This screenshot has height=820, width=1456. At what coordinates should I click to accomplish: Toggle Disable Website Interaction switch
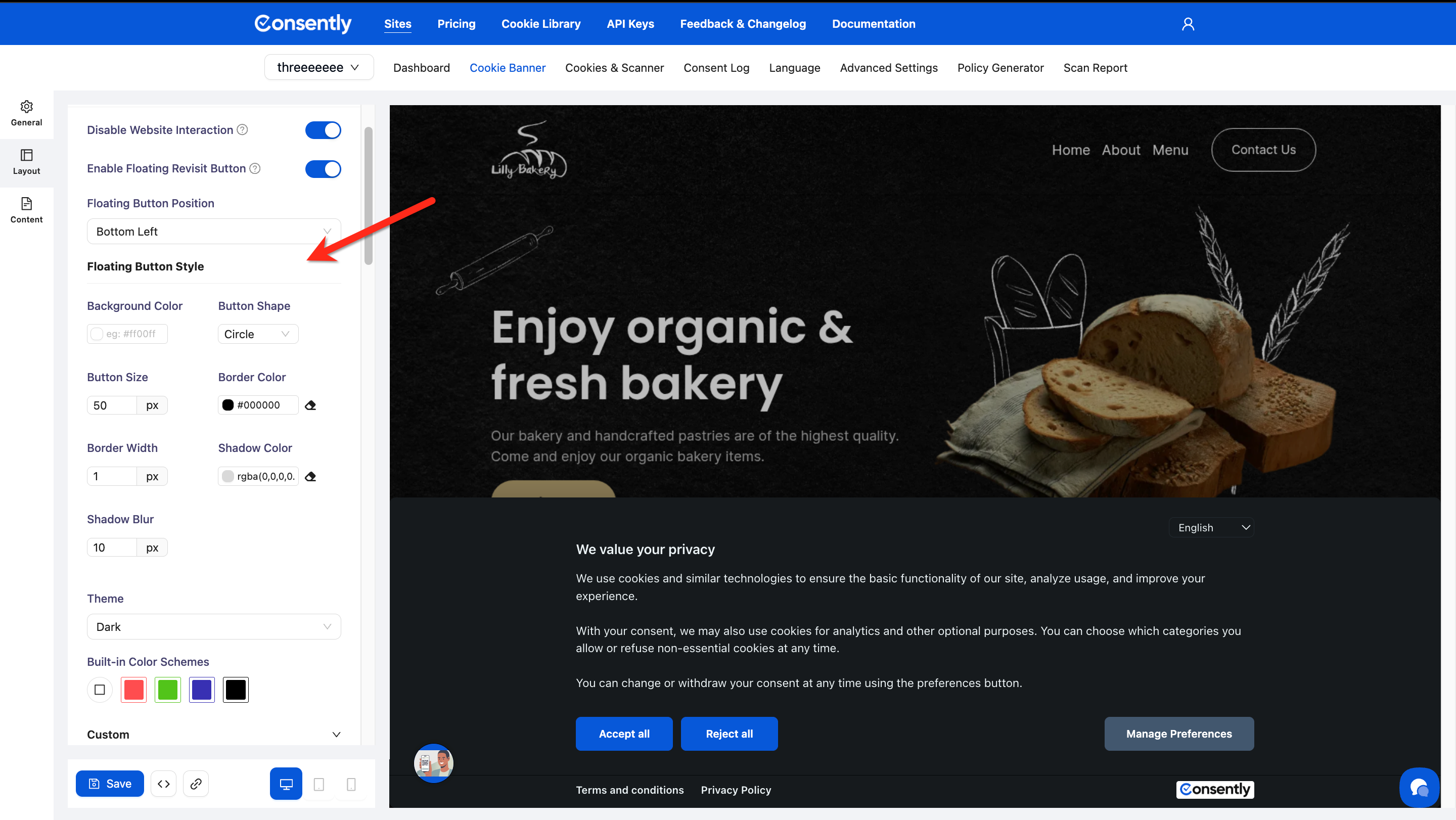pyautogui.click(x=323, y=130)
